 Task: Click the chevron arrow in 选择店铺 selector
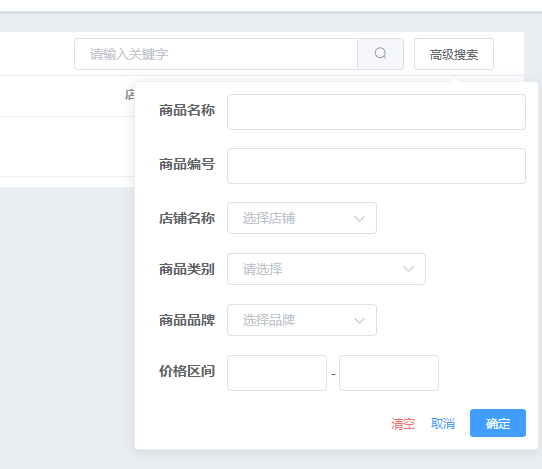tap(359, 218)
